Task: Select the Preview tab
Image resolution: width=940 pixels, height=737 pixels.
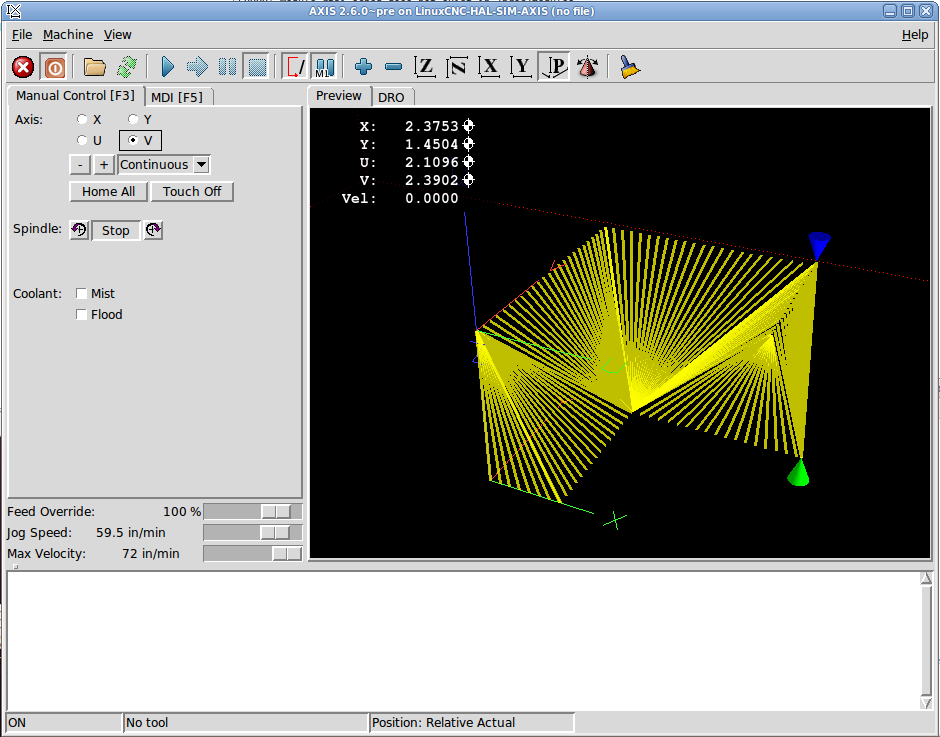Action: click(x=339, y=96)
